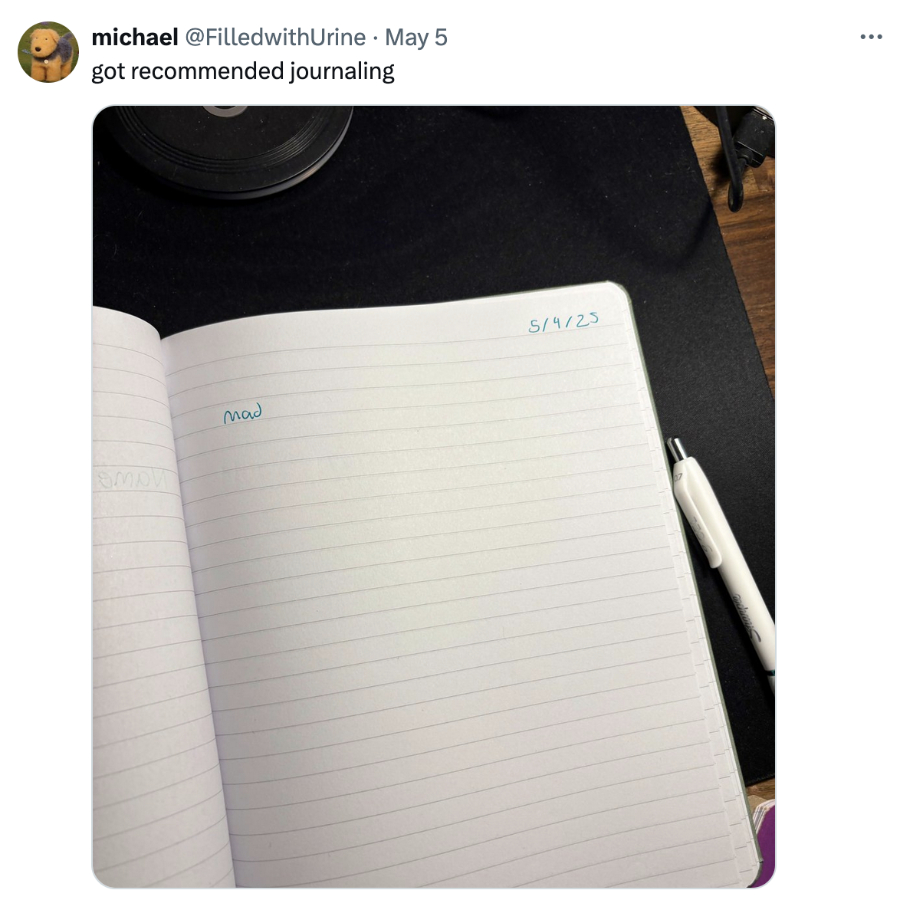Open the tweet permalink via May 5 date
Viewport: 900px width, 900px height.
click(x=416, y=37)
